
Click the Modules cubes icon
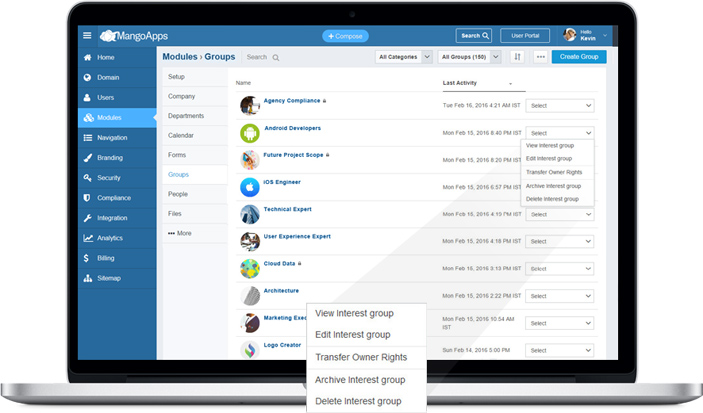(88, 117)
